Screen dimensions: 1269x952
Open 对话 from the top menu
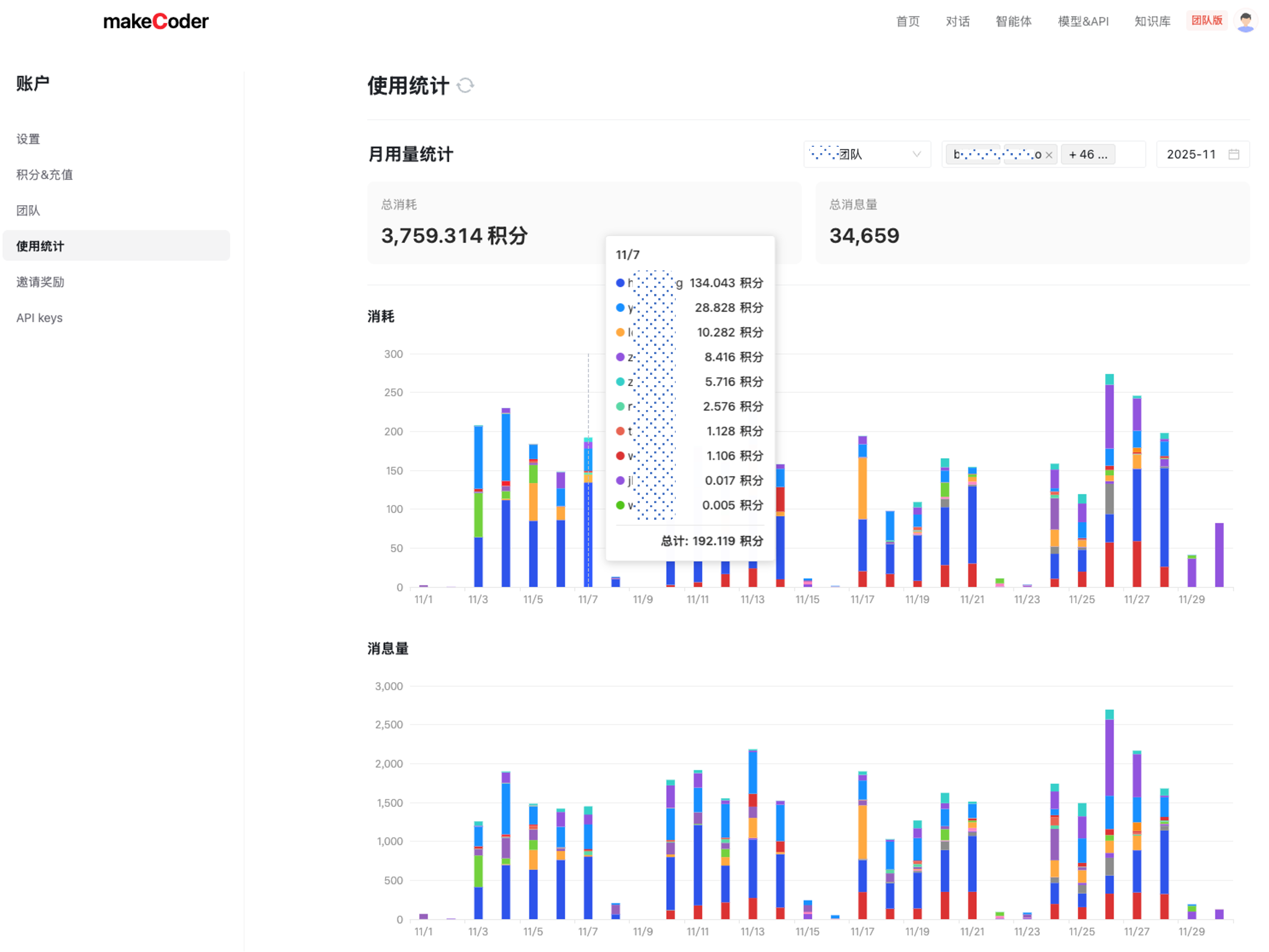tap(957, 22)
